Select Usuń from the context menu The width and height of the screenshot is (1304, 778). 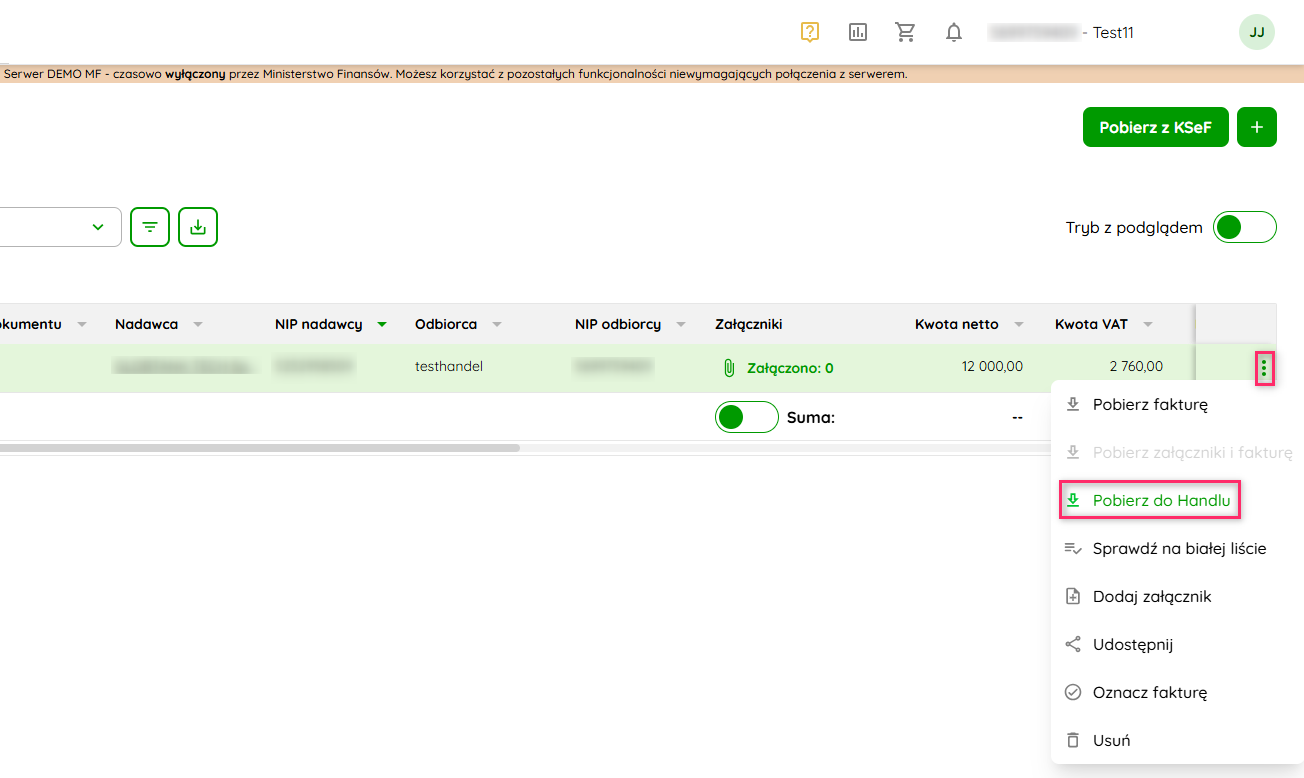click(x=1111, y=740)
